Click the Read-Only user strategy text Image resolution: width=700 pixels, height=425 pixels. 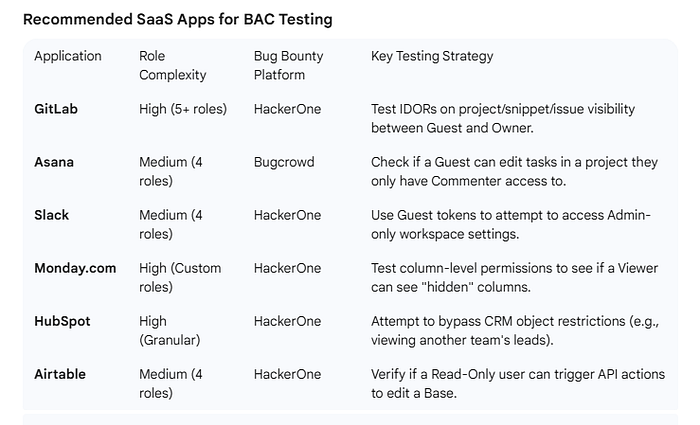[518, 383]
